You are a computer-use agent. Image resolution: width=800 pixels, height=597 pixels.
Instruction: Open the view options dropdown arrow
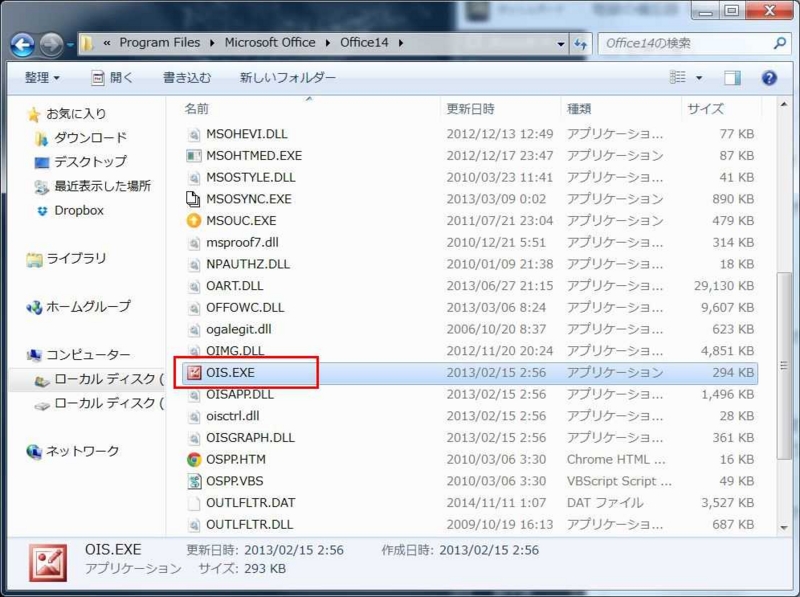[699, 78]
